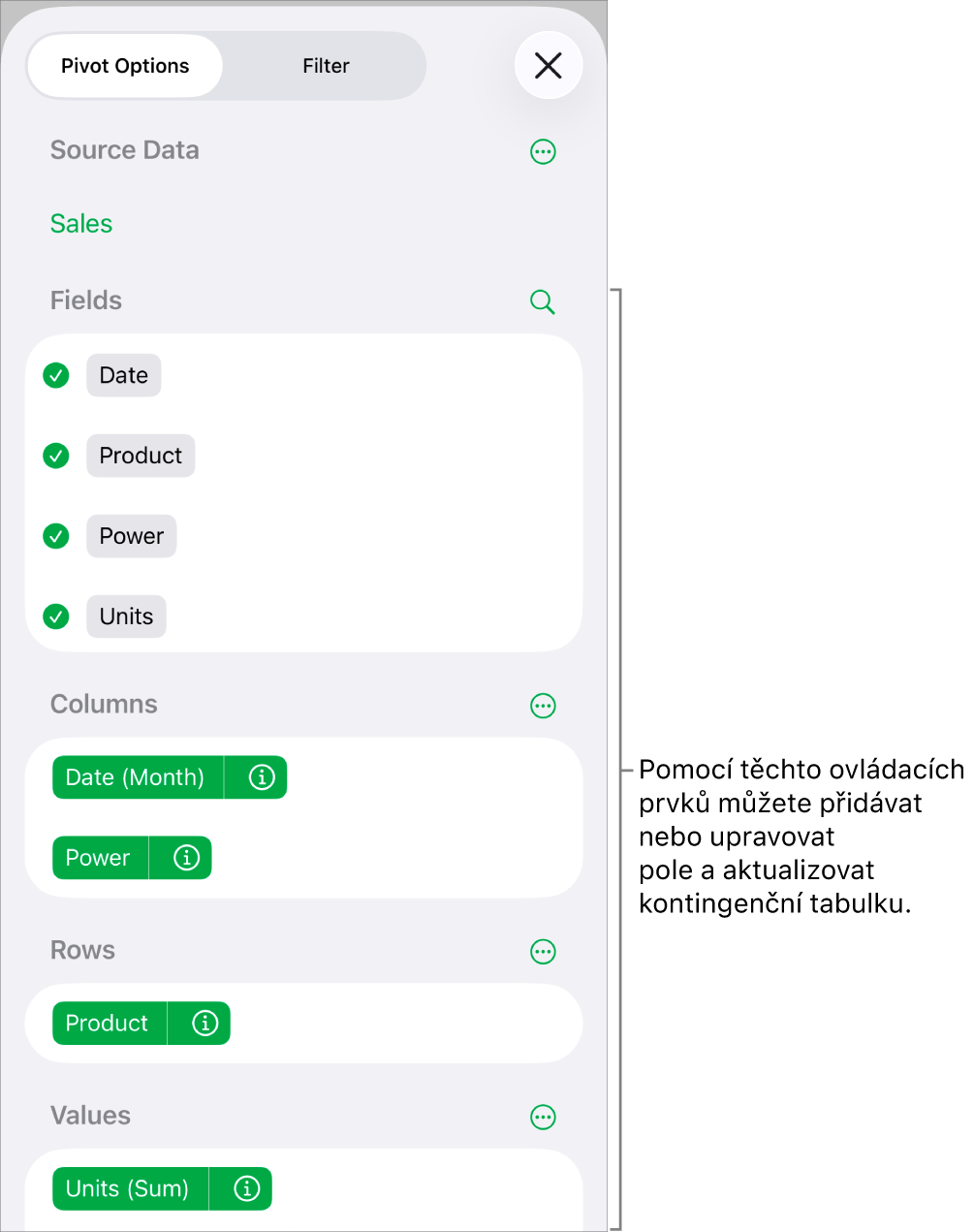Open the Source Data more options icon
The width and height of the screenshot is (974, 1232).
(543, 151)
